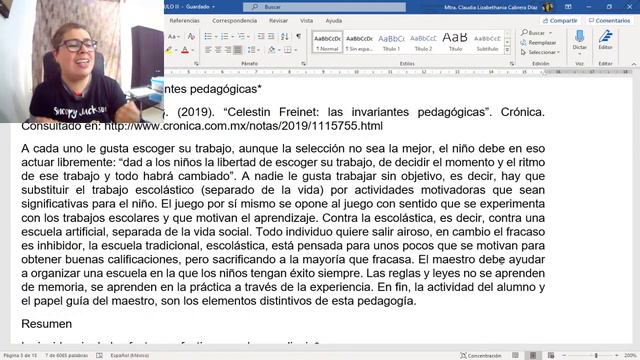Open the numbering library dropdown arrow

click(232, 37)
